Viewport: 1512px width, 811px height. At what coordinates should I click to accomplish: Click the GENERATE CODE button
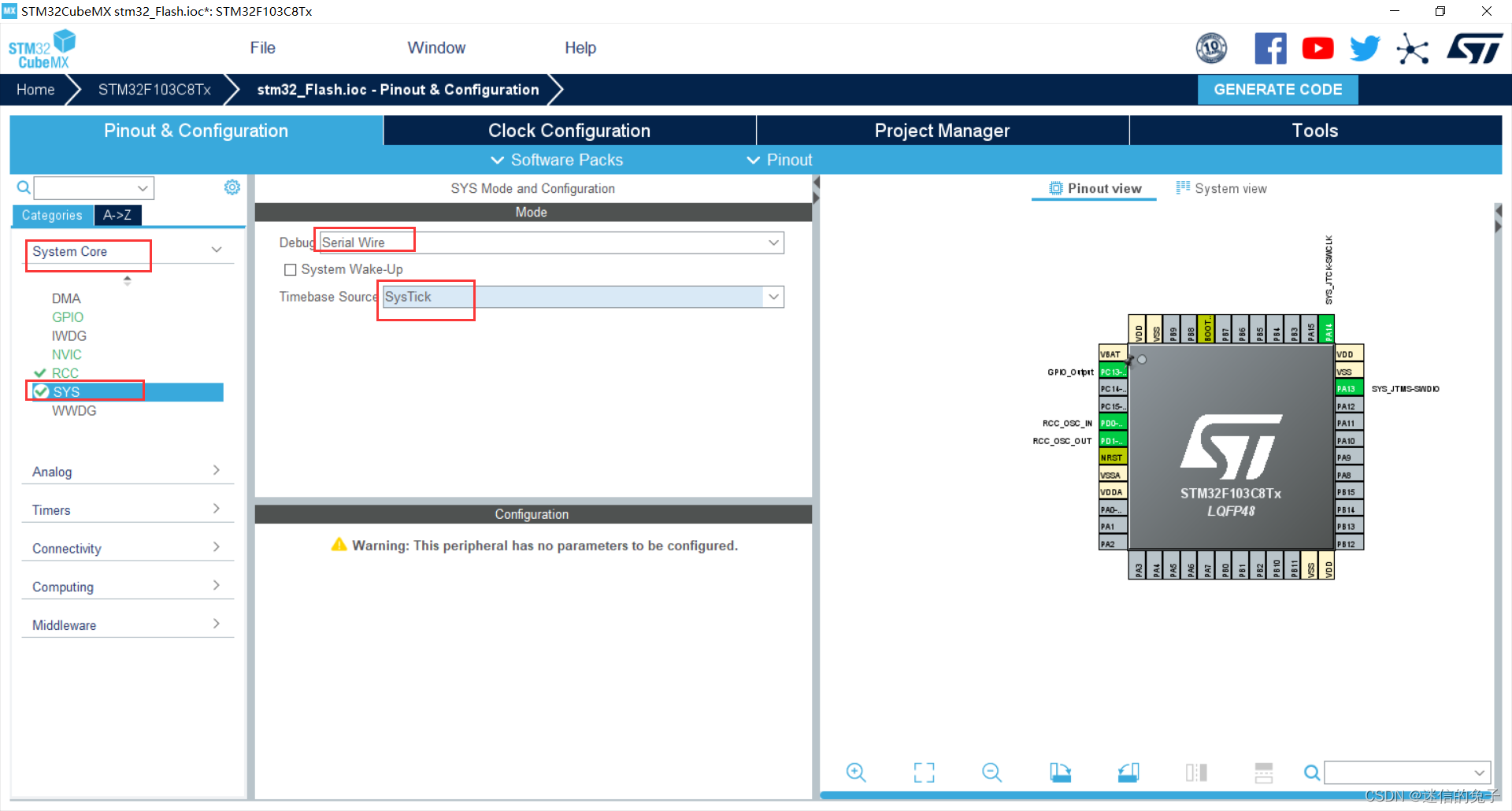[1277, 90]
